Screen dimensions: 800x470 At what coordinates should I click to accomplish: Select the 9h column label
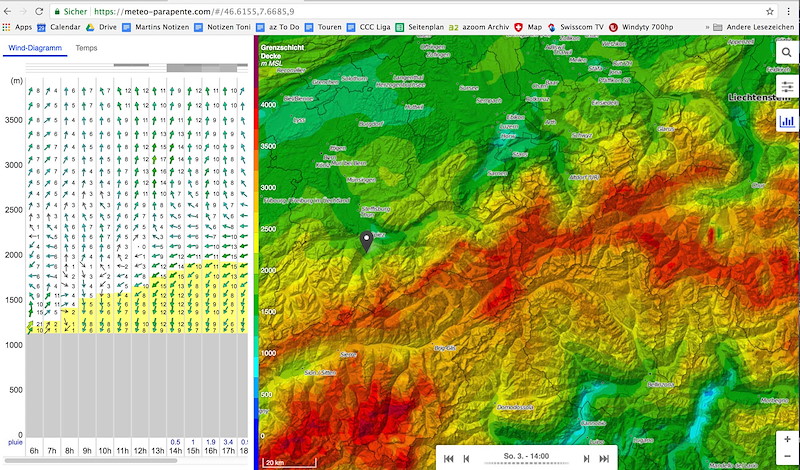87,451
